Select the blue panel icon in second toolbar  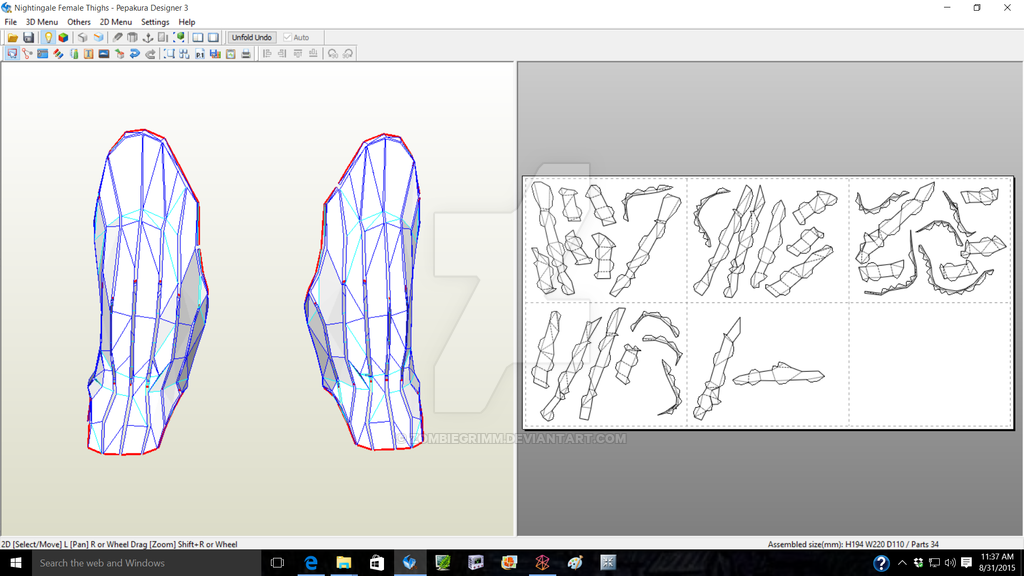(x=42, y=54)
